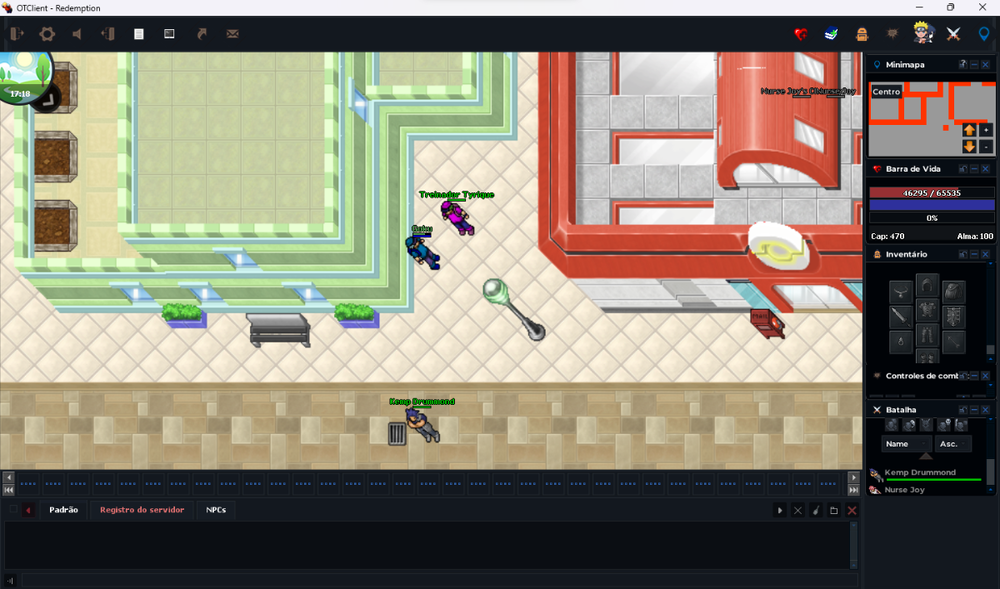Screen dimensions: 1000x589
Task: Toggle the blue map pin minimap icon
Action: coord(983,34)
